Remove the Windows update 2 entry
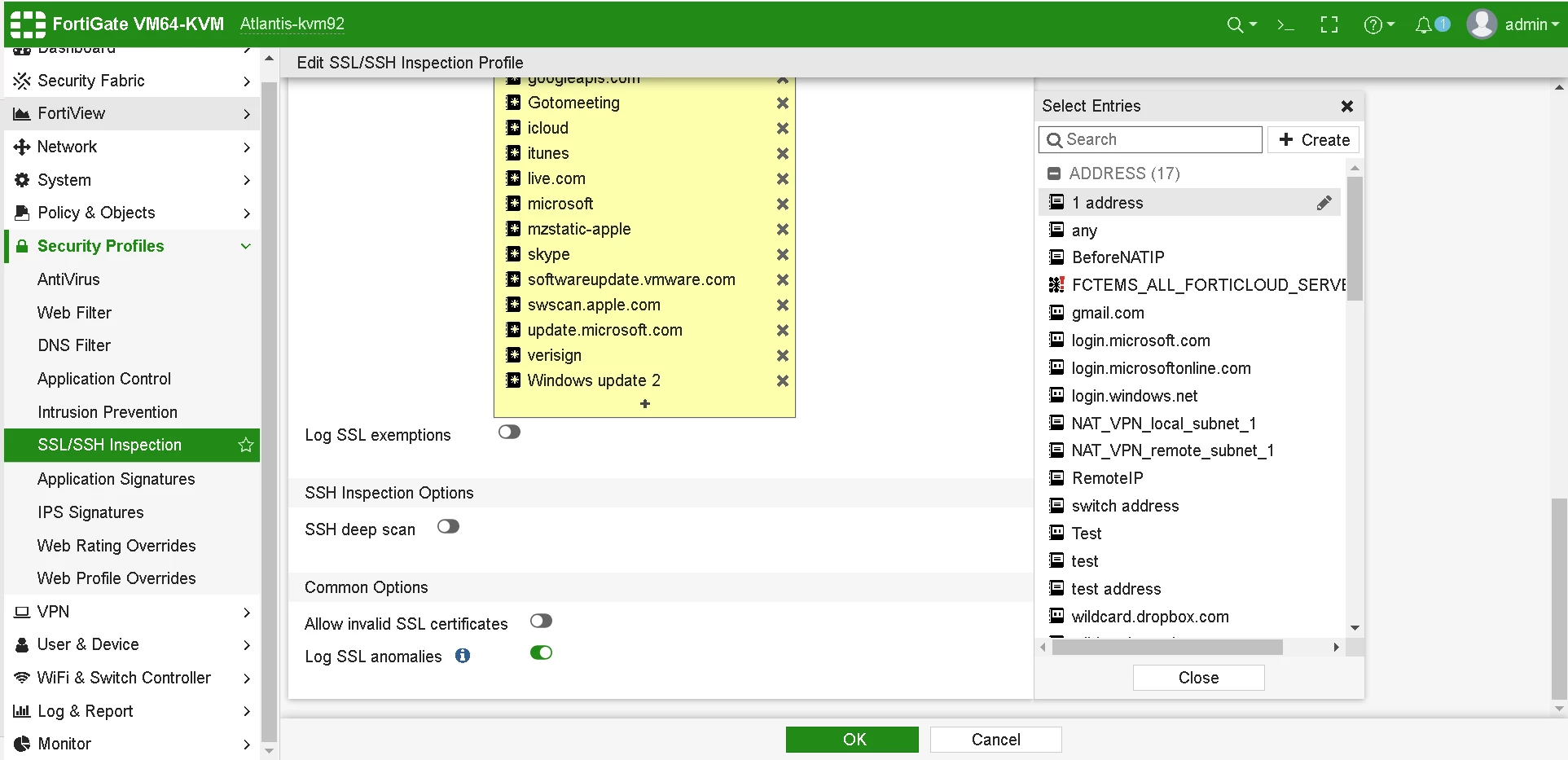This screenshot has height=760, width=1568. pyautogui.click(x=782, y=380)
